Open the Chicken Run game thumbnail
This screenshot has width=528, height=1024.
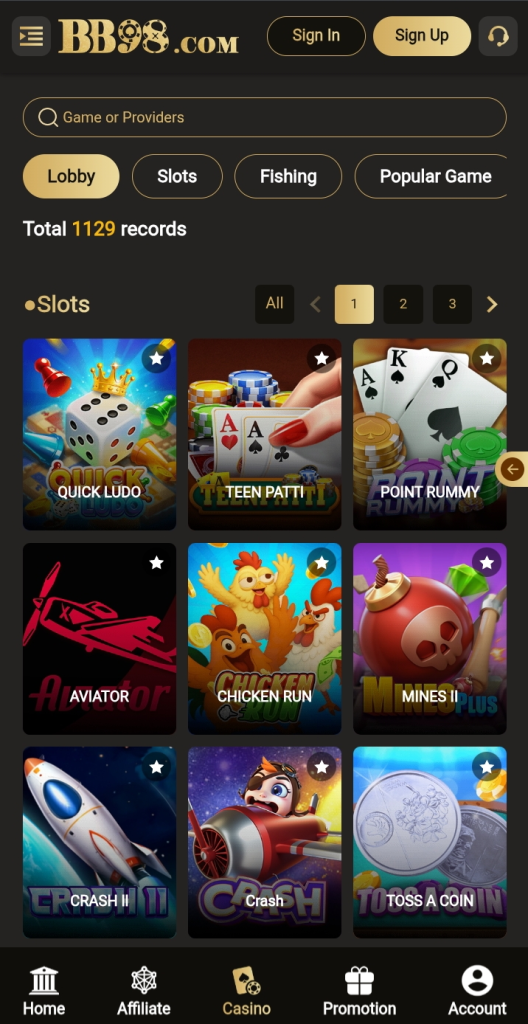[x=265, y=639]
